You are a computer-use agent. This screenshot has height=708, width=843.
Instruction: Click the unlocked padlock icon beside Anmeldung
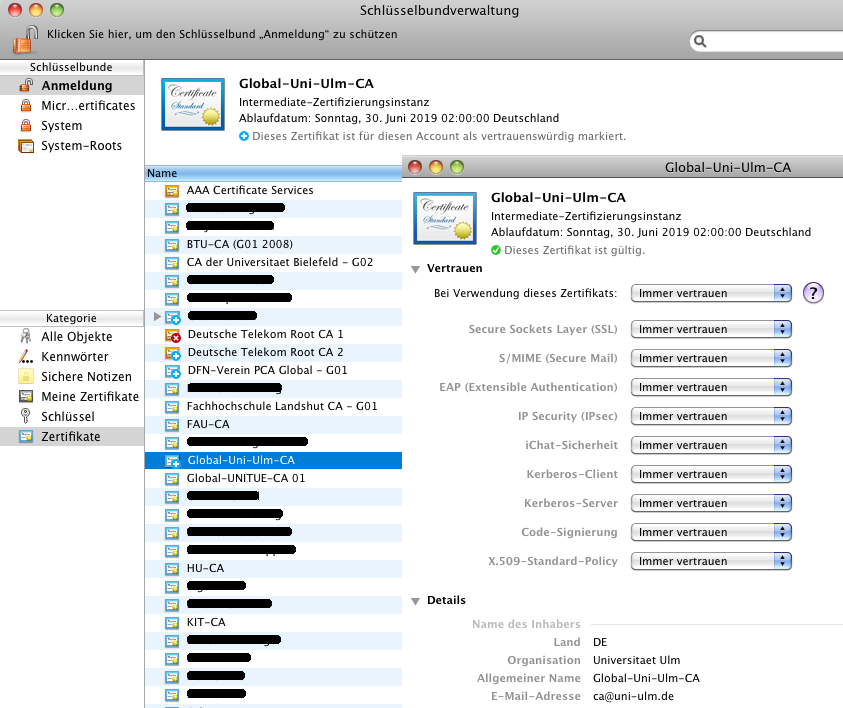coord(26,85)
